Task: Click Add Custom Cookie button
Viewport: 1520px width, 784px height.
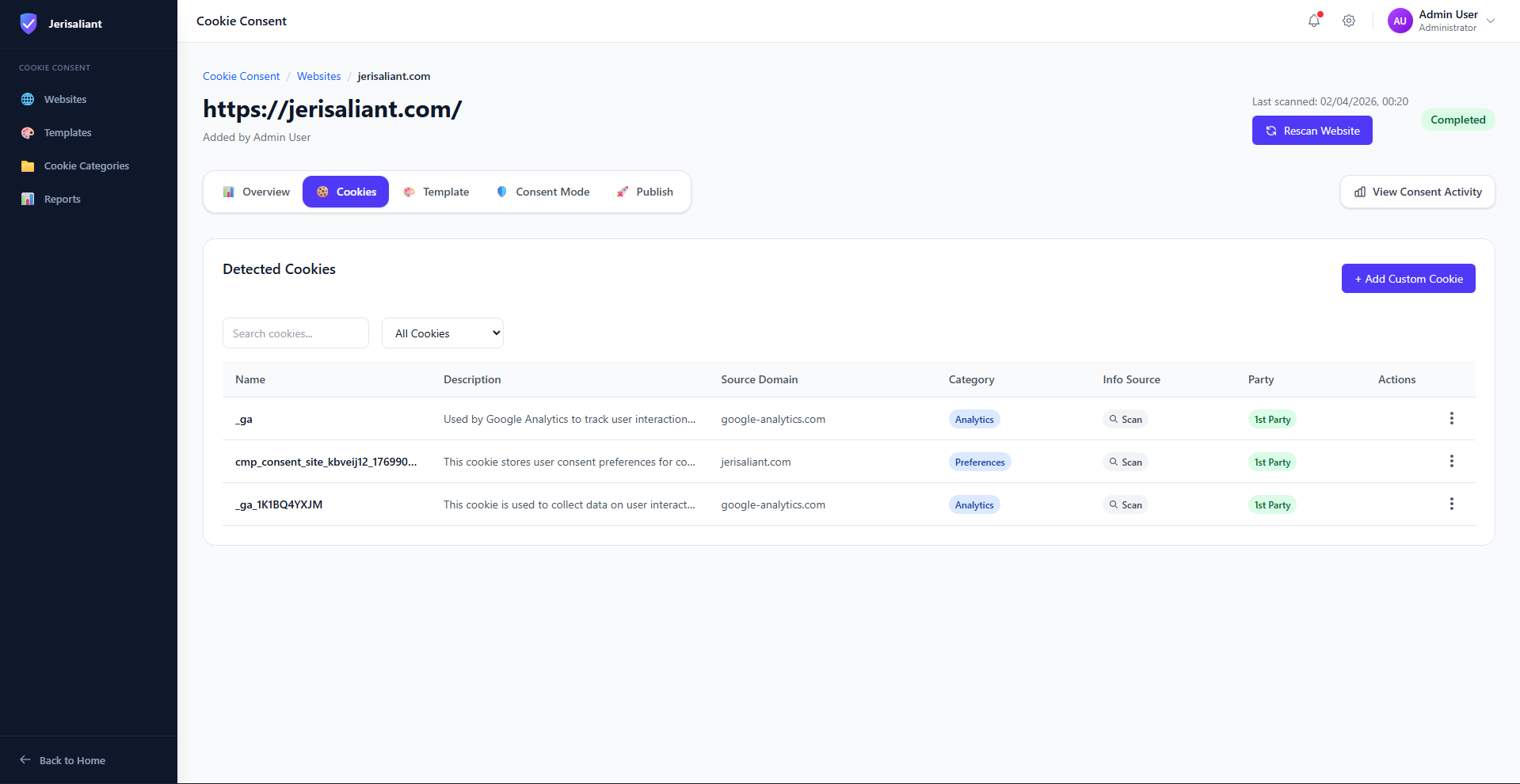Action: pos(1408,279)
